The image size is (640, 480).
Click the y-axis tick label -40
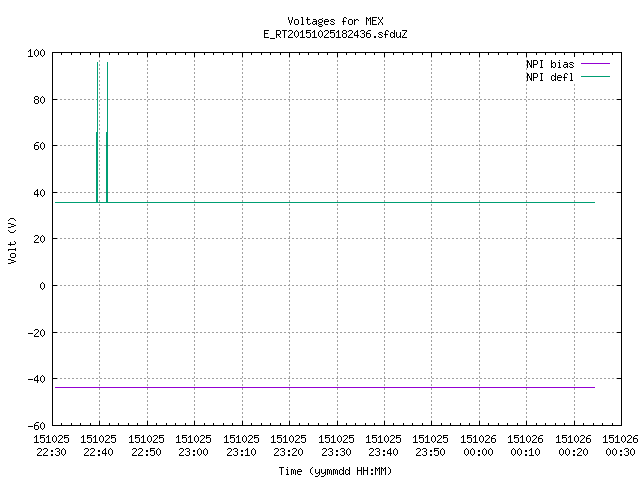point(36,379)
